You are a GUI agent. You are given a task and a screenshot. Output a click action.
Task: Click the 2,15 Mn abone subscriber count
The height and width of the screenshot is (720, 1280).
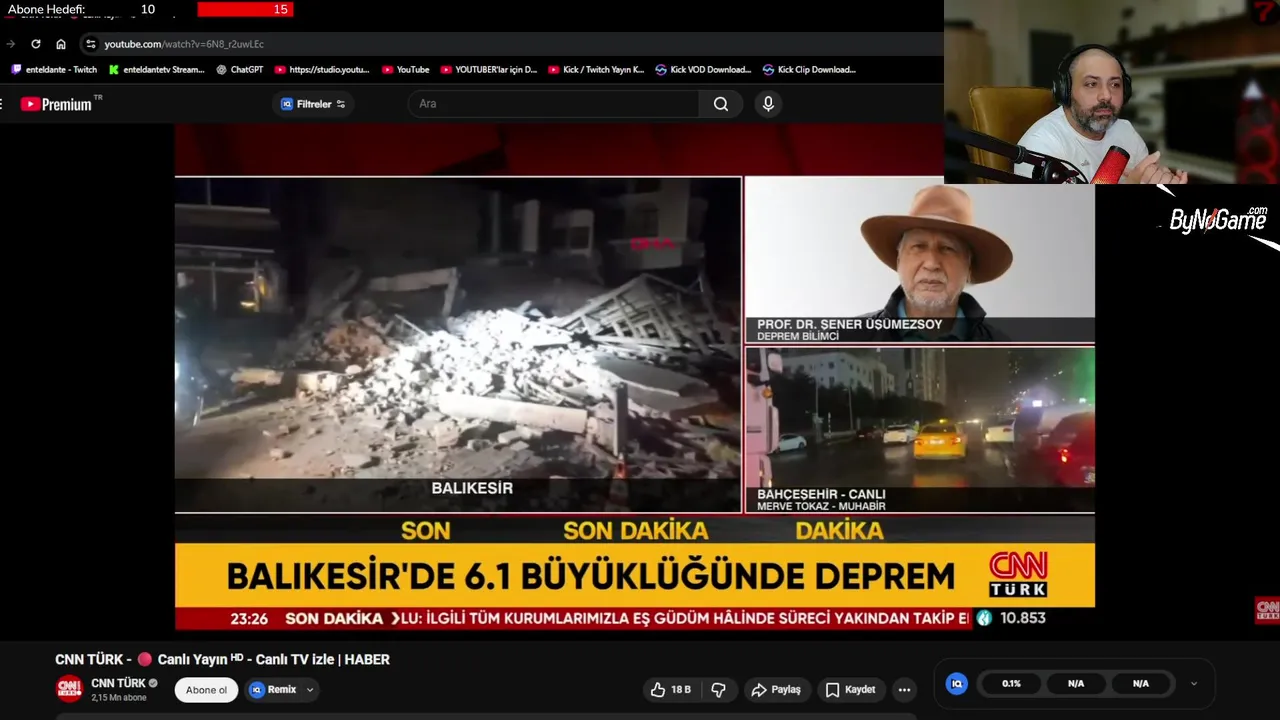pos(119,697)
